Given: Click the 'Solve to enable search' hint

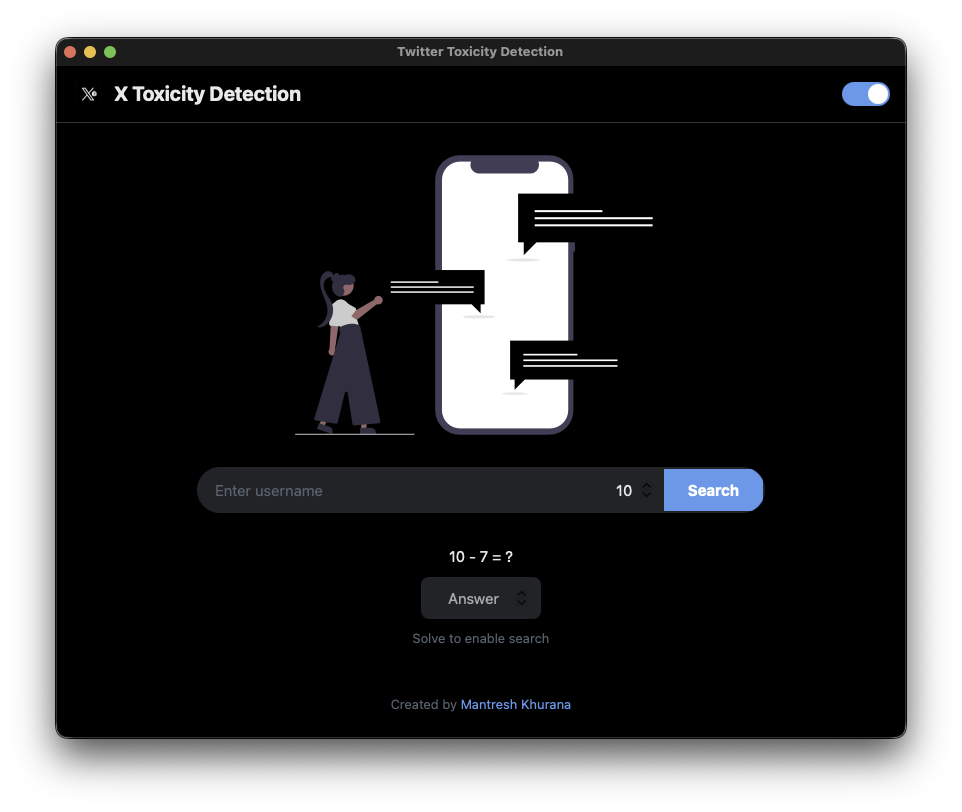Looking at the screenshot, I should point(480,638).
